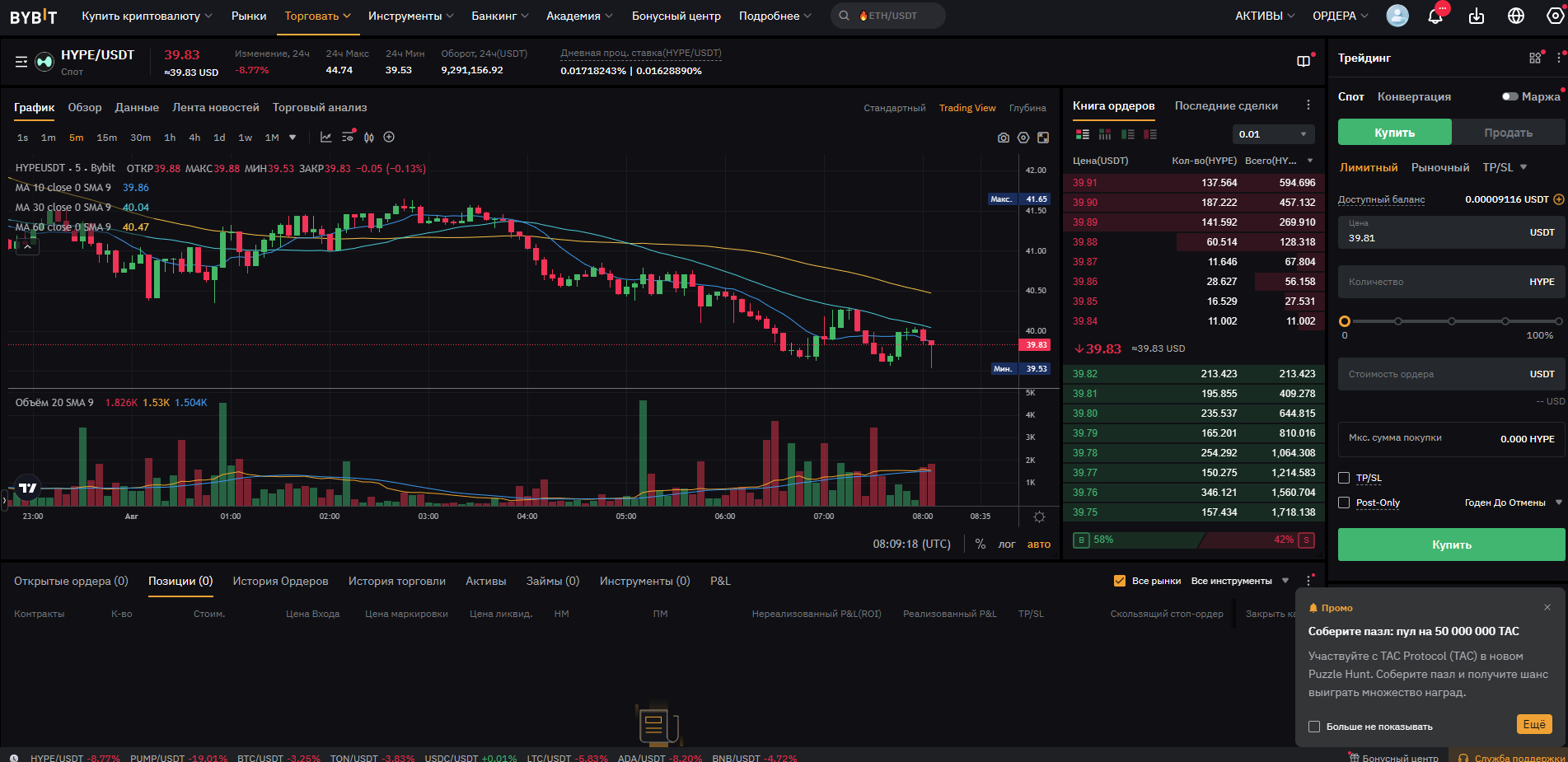The width and height of the screenshot is (1568, 762).
Task: Switch to the Последние сделки tab
Action: (1226, 105)
